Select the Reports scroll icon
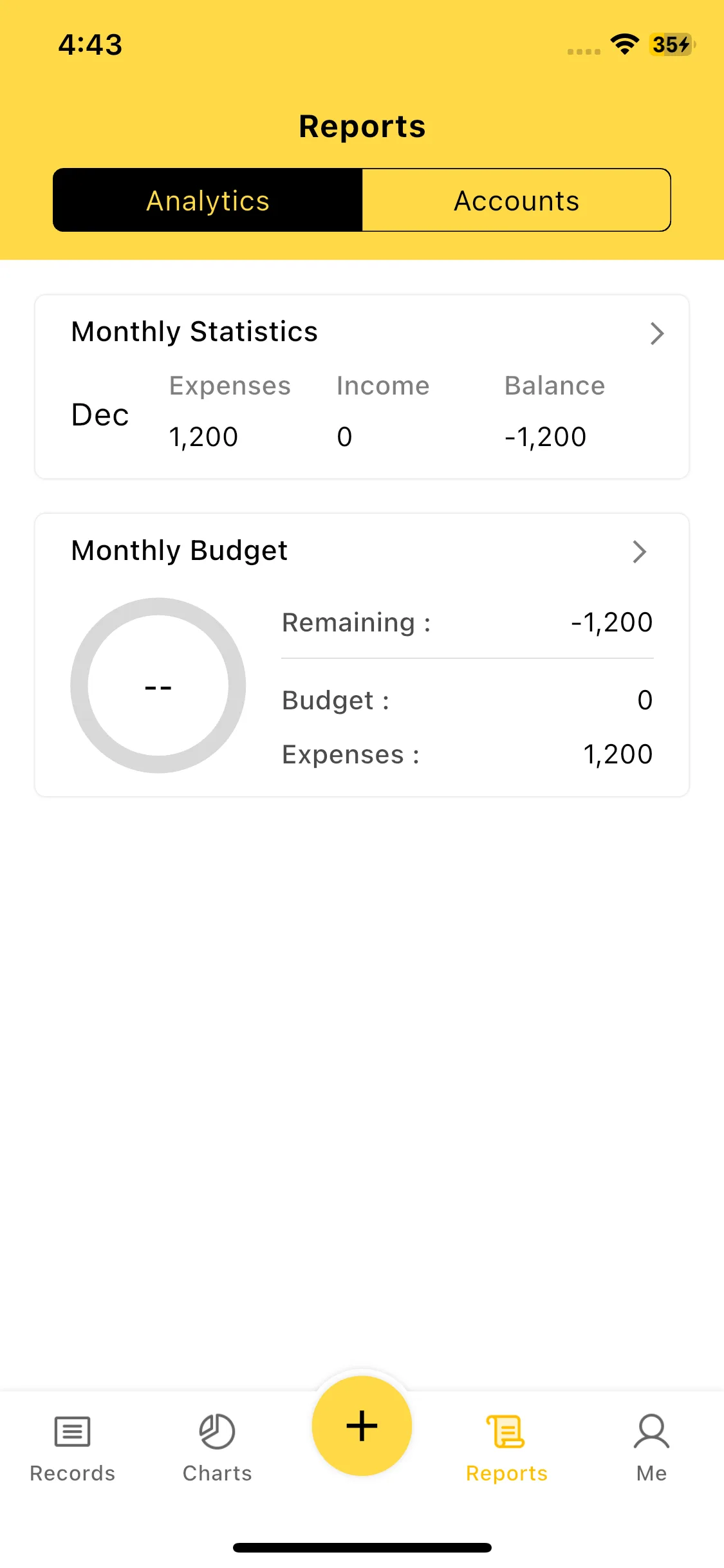This screenshot has width=724, height=1568. [506, 1432]
